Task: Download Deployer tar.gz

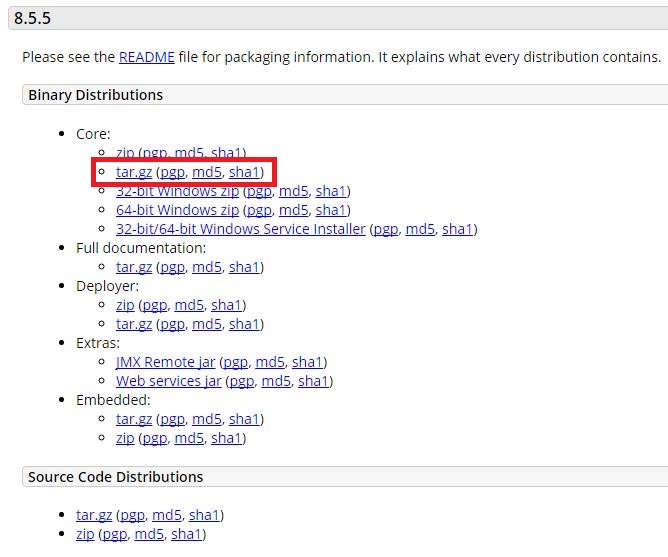Action: 134,324
